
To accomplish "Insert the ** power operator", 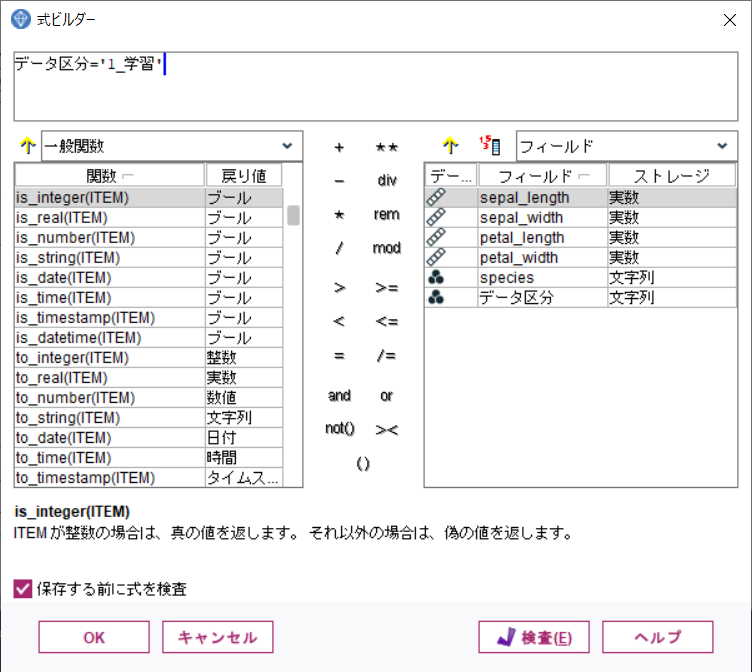I will pos(387,147).
